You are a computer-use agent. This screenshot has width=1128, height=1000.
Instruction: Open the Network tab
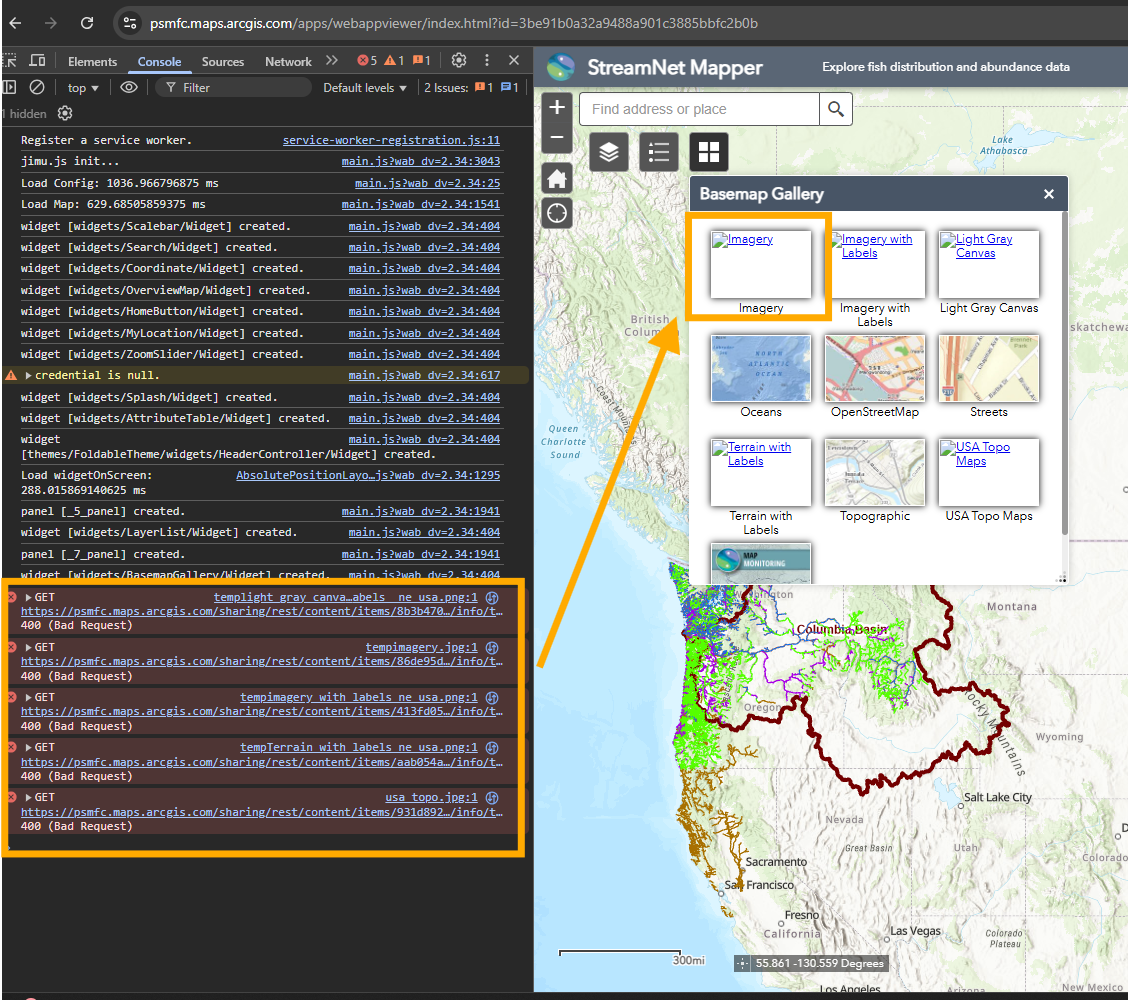[x=288, y=62]
